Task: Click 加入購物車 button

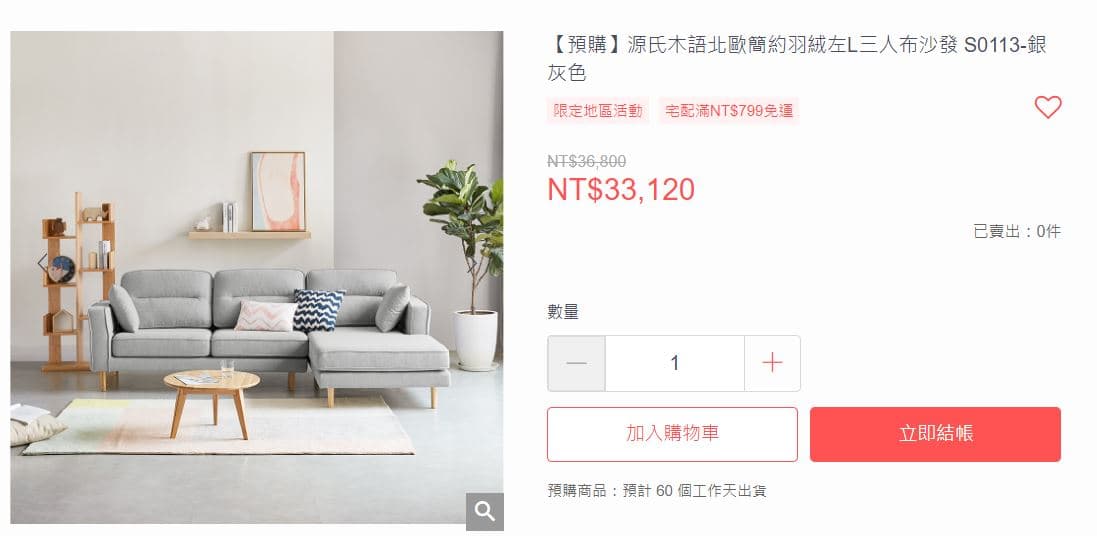Action: tap(672, 434)
